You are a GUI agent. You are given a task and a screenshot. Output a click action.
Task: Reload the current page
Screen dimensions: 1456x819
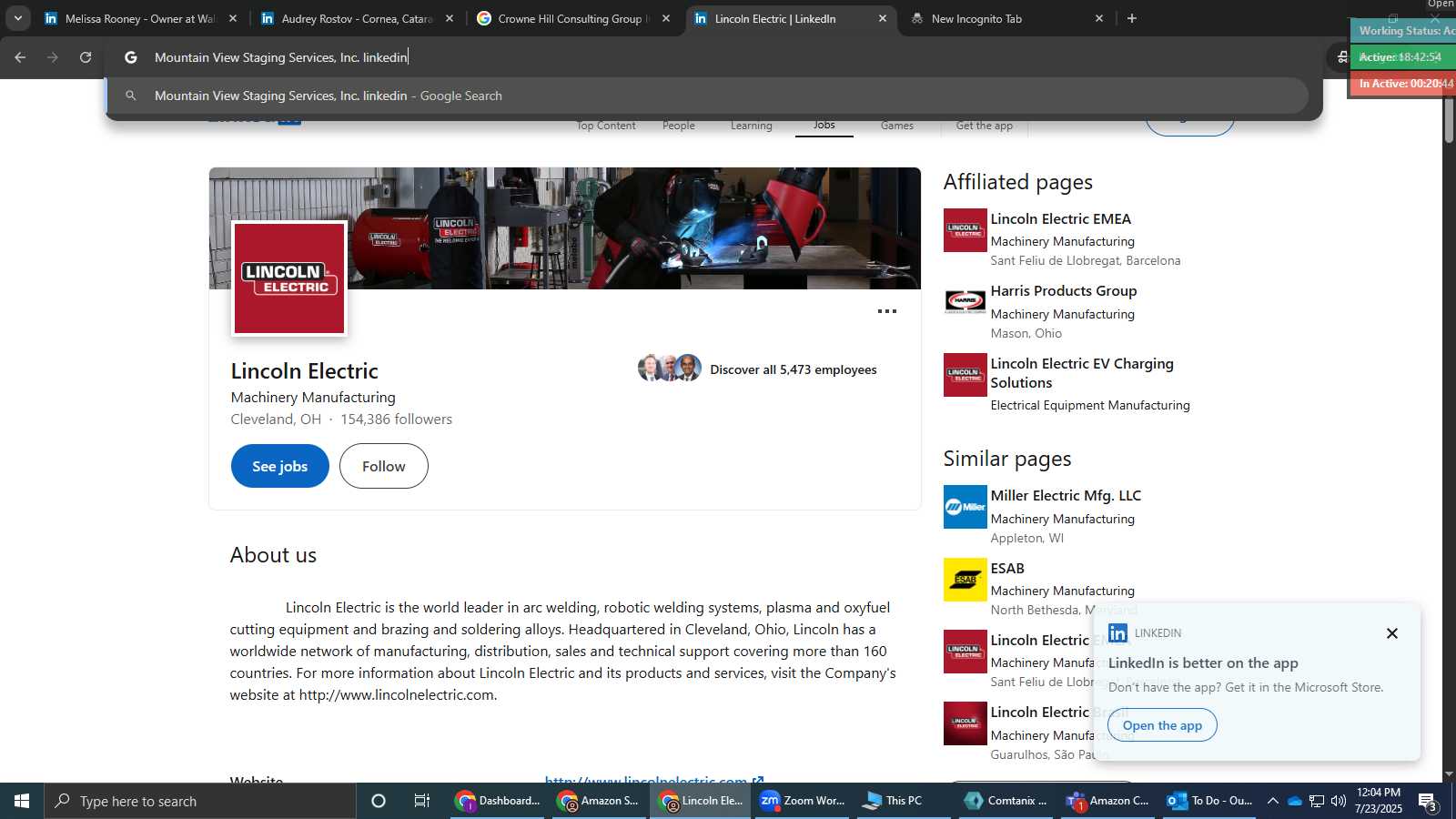(86, 57)
